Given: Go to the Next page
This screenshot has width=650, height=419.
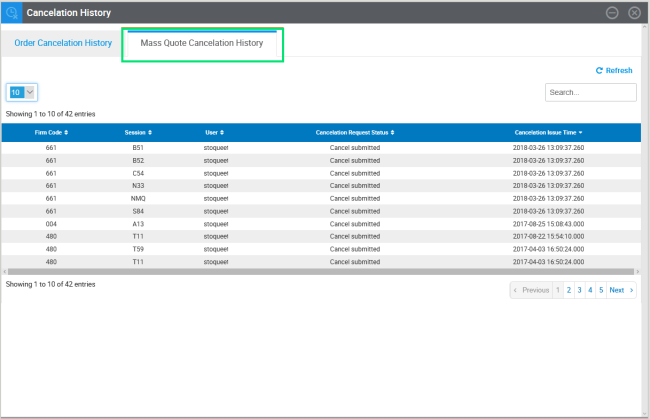Looking at the screenshot, I should [x=621, y=290].
